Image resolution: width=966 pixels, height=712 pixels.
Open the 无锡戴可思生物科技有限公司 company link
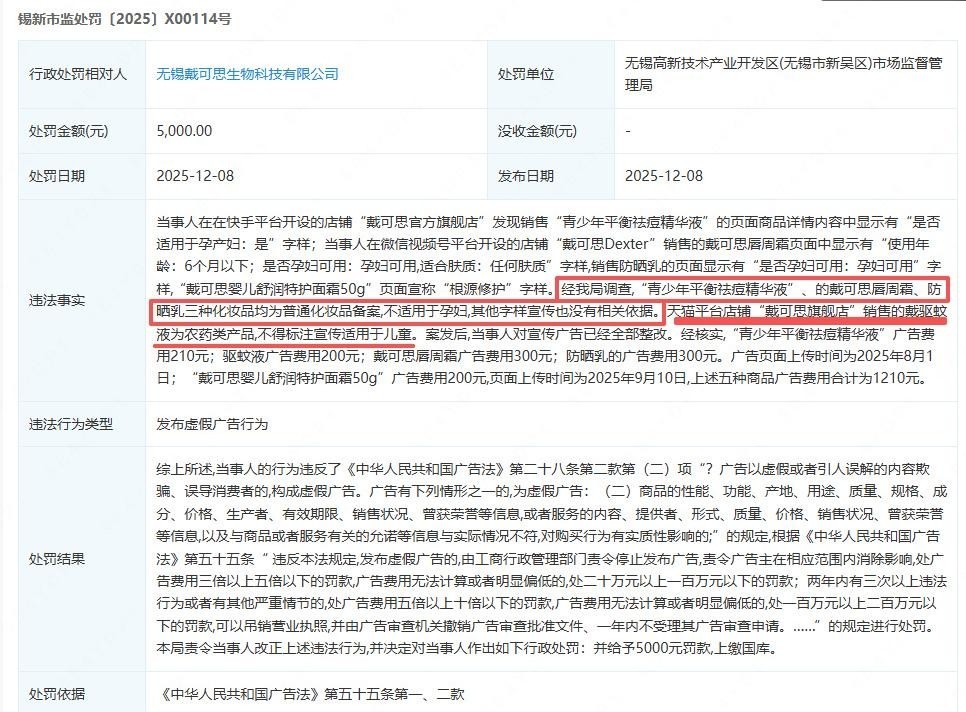[x=247, y=74]
